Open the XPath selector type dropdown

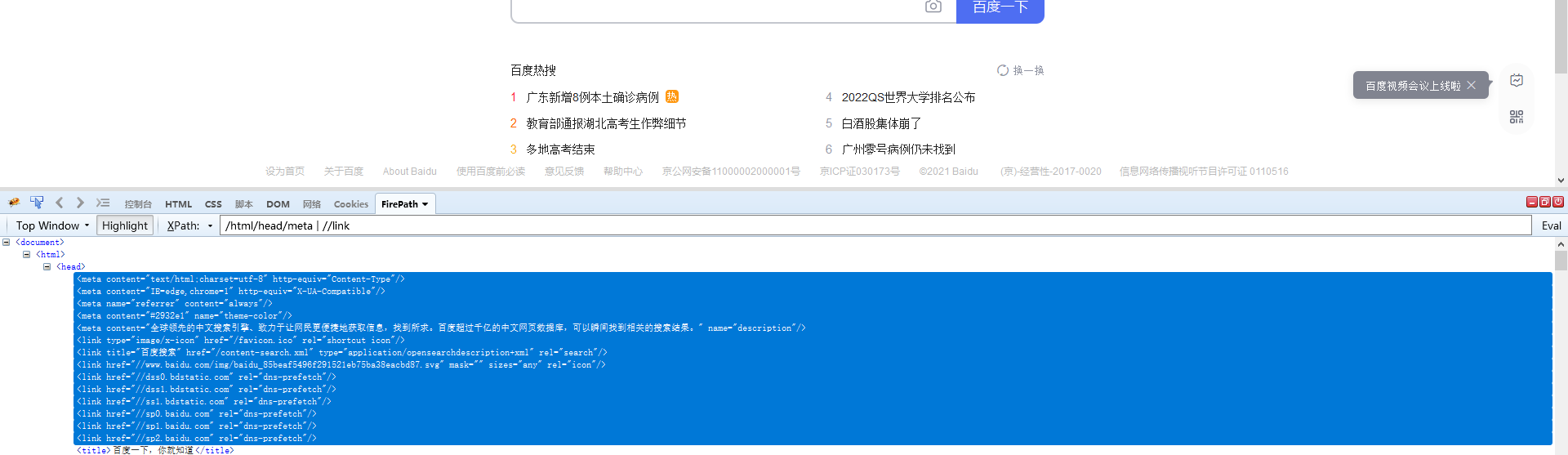click(x=210, y=226)
